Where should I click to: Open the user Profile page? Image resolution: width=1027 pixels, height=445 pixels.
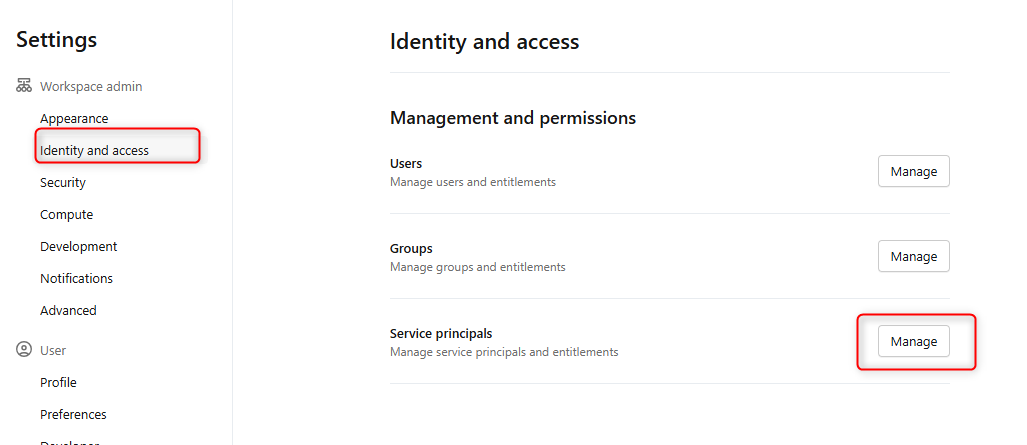[x=58, y=383]
